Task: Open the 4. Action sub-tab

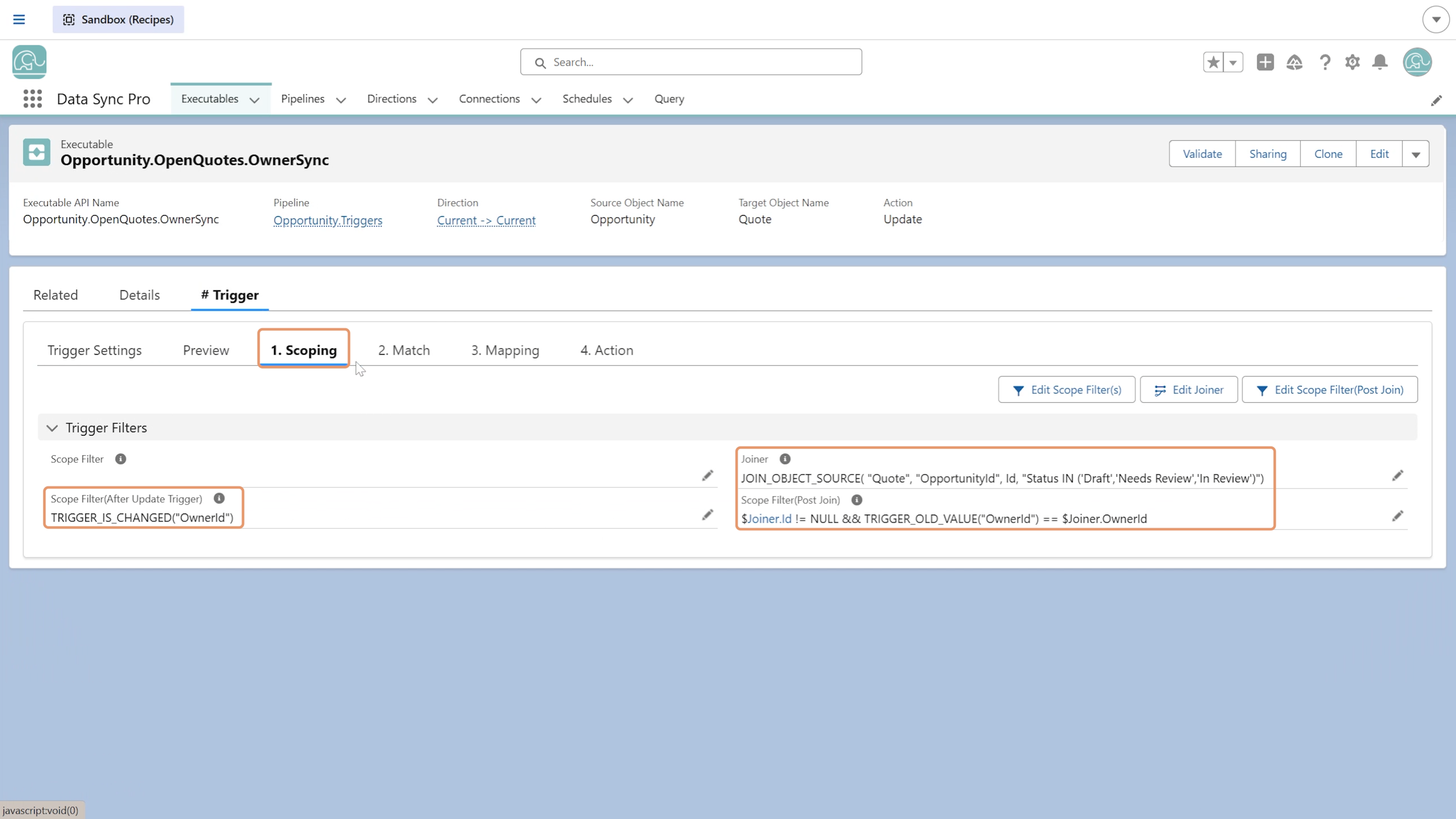Action: 607,350
